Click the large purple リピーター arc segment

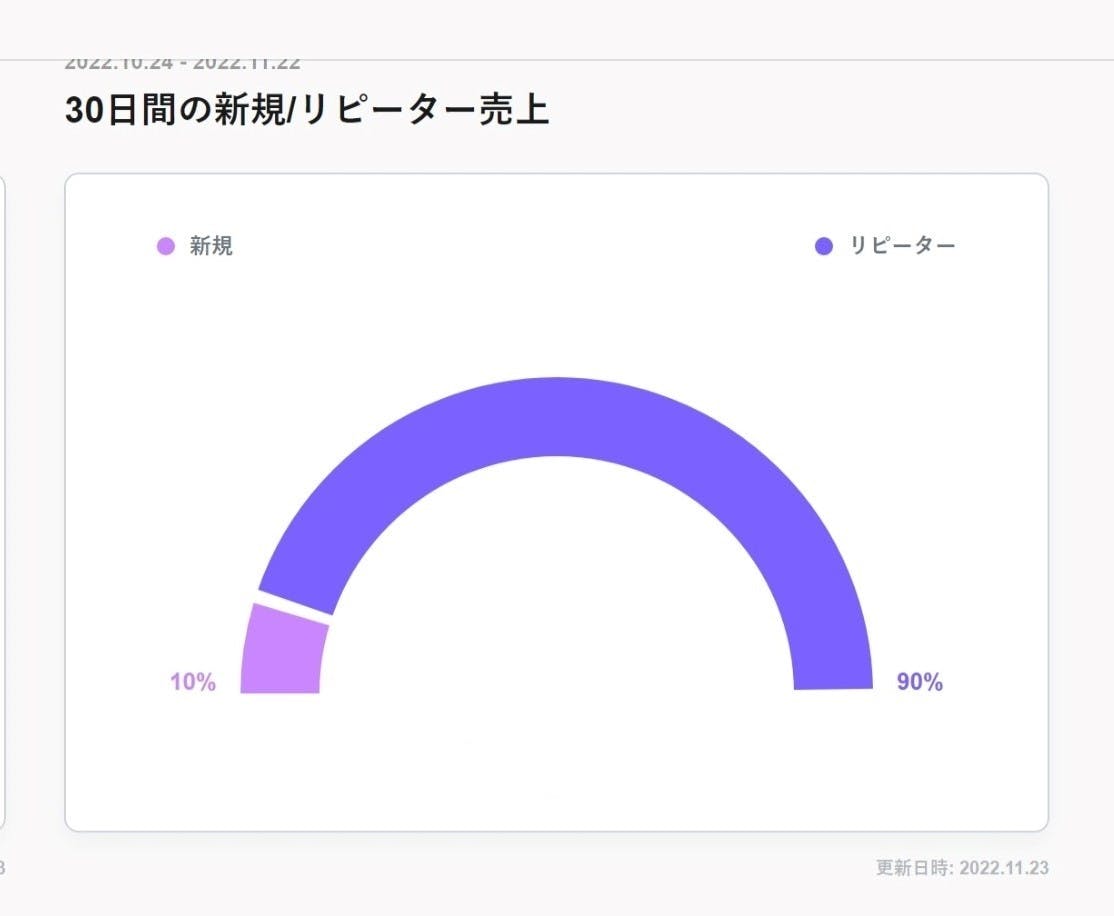coord(556,416)
